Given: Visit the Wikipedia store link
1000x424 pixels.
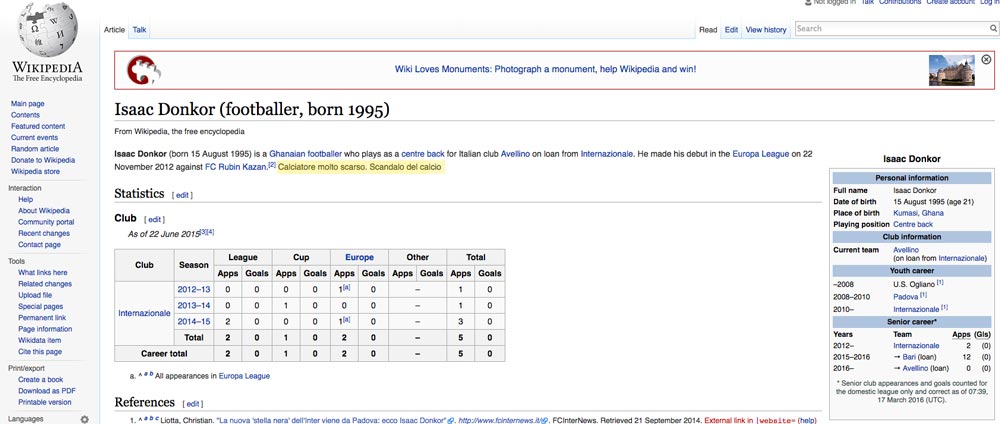Looking at the screenshot, I should 35,172.
